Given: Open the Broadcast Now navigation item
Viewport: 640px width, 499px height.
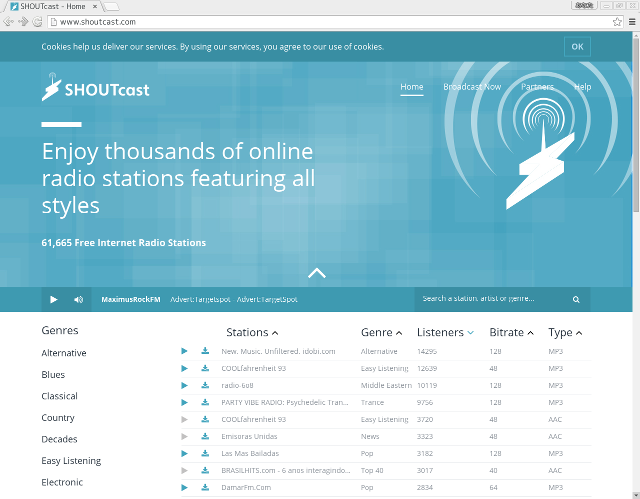Looking at the screenshot, I should pos(472,87).
